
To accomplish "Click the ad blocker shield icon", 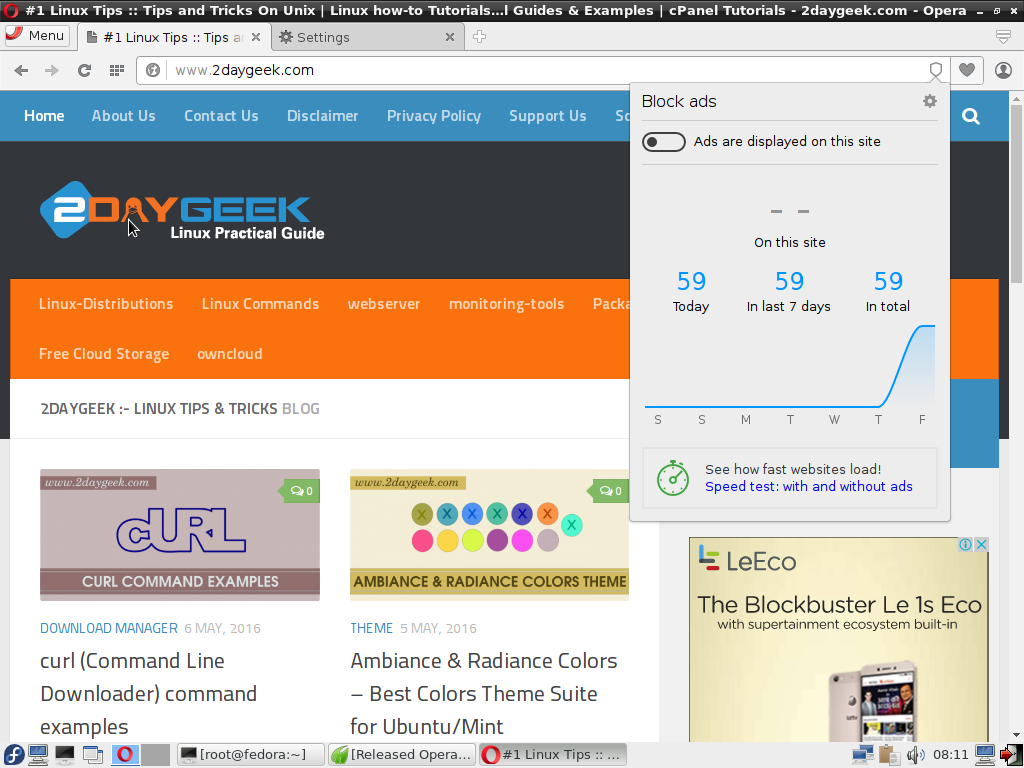I will click(x=936, y=71).
